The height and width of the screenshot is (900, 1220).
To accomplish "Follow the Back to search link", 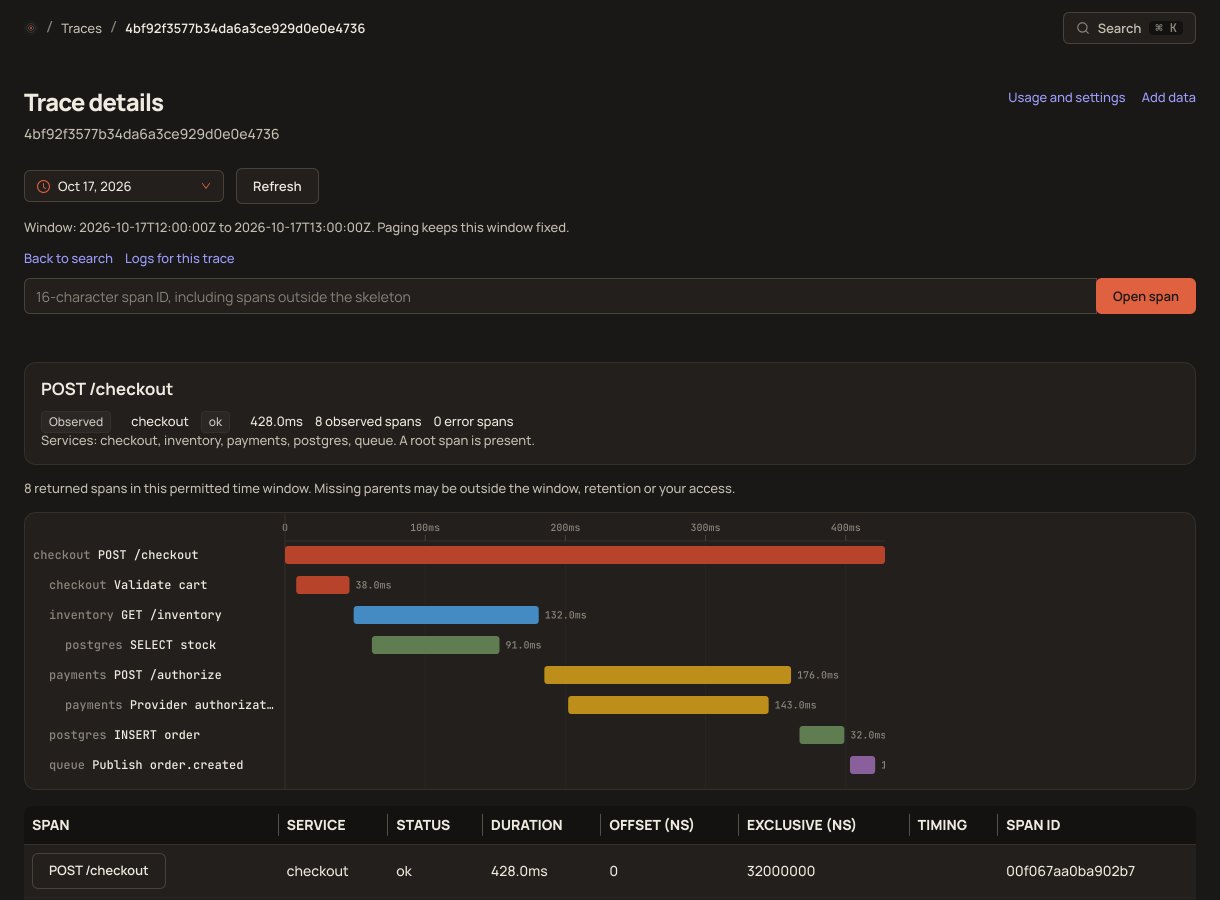I will click(x=68, y=258).
